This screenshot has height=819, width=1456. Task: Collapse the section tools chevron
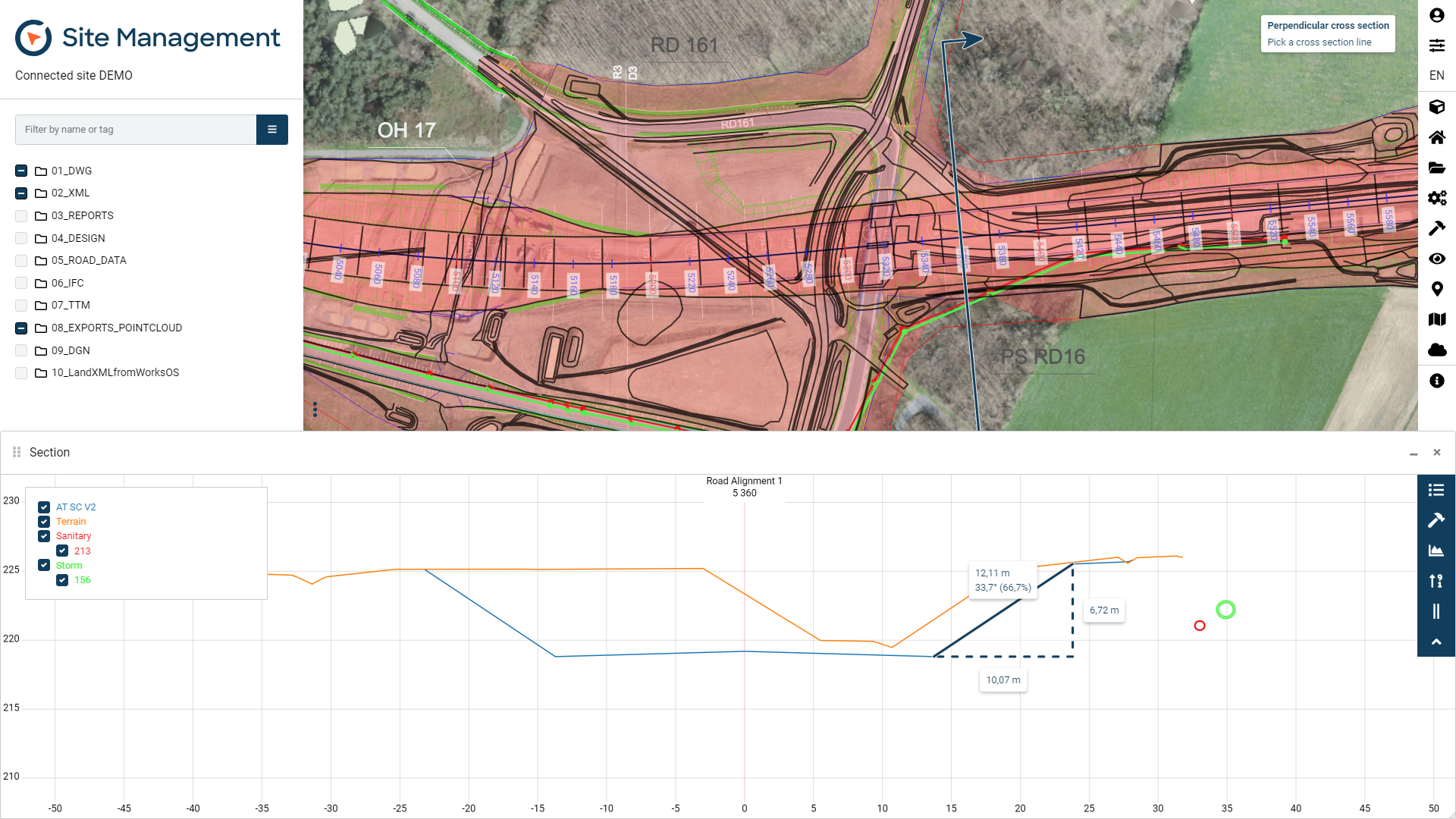(1436, 642)
